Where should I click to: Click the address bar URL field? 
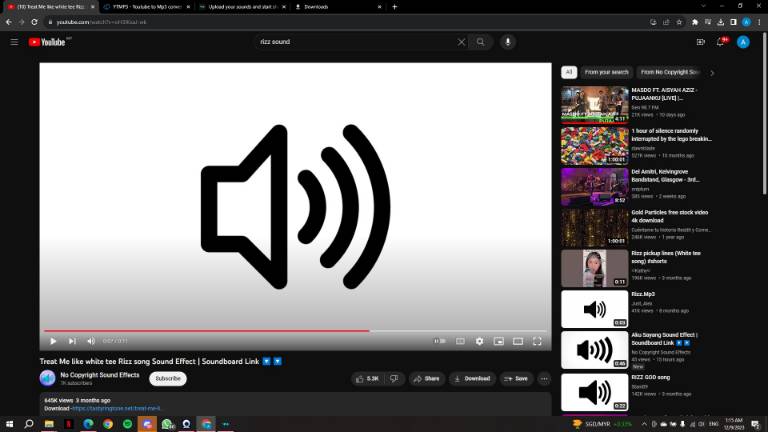point(343,22)
